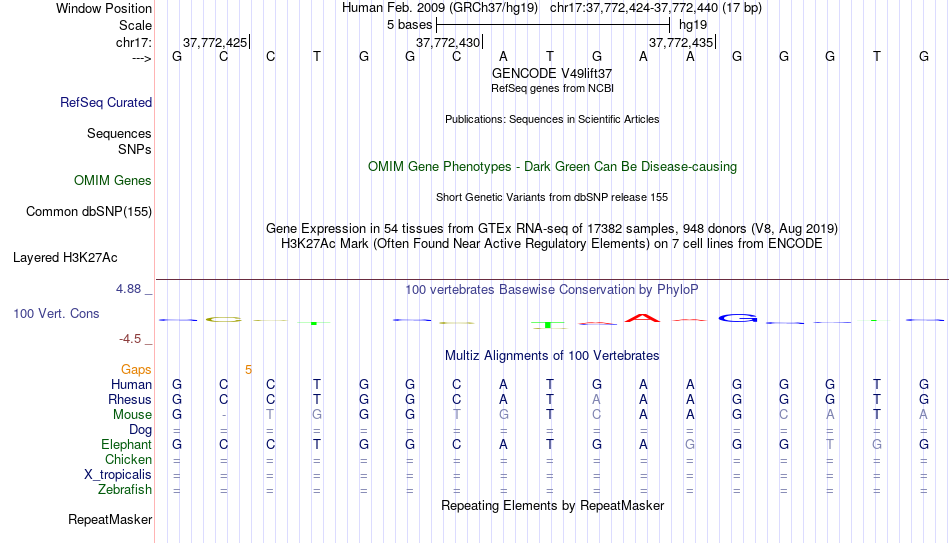Open Publications: Sequences in Scientific Articles

(x=552, y=119)
